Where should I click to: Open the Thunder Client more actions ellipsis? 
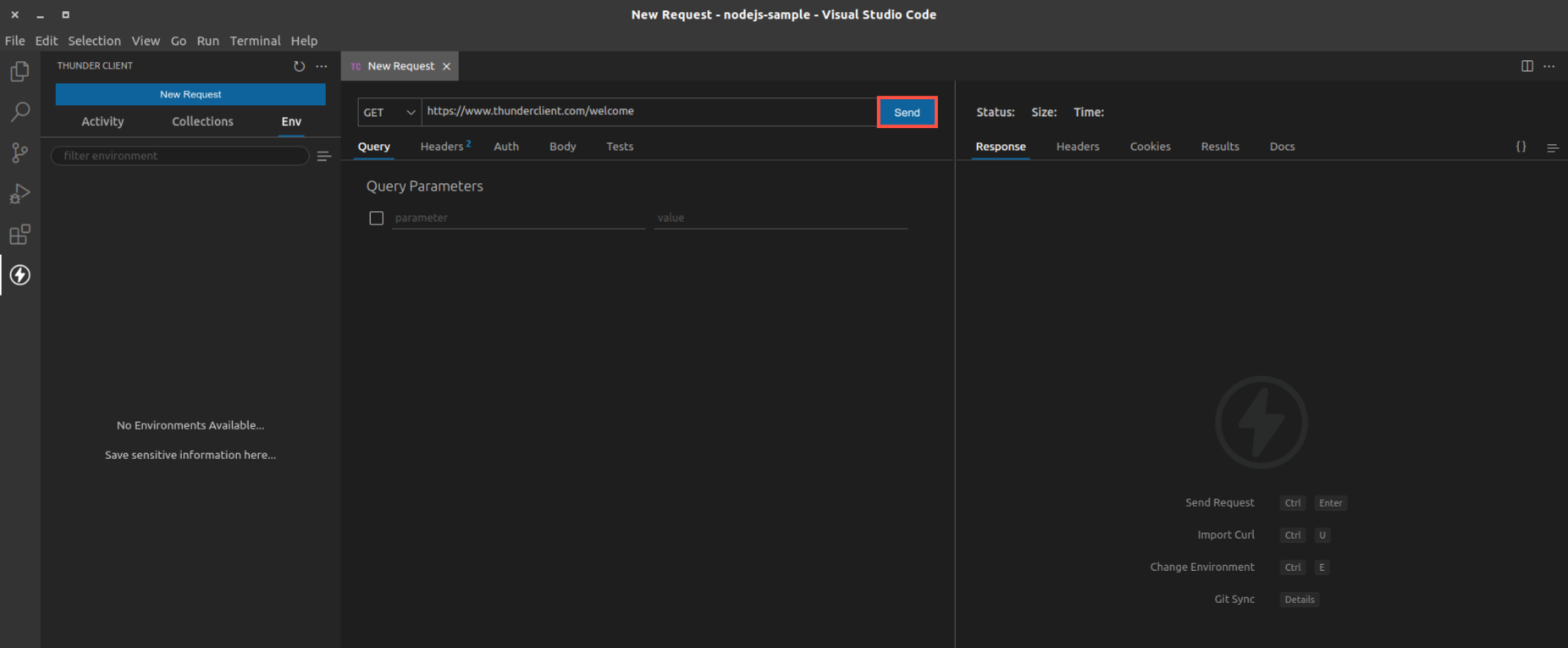[322, 66]
